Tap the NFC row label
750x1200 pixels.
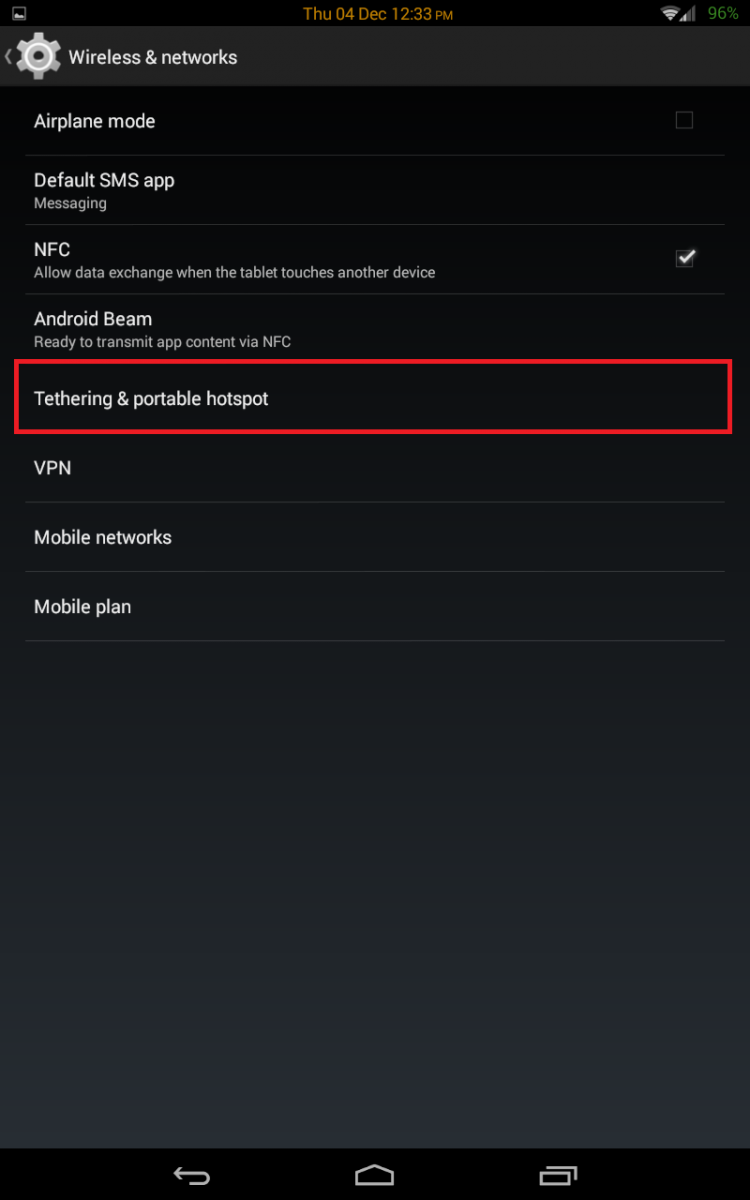coord(52,249)
